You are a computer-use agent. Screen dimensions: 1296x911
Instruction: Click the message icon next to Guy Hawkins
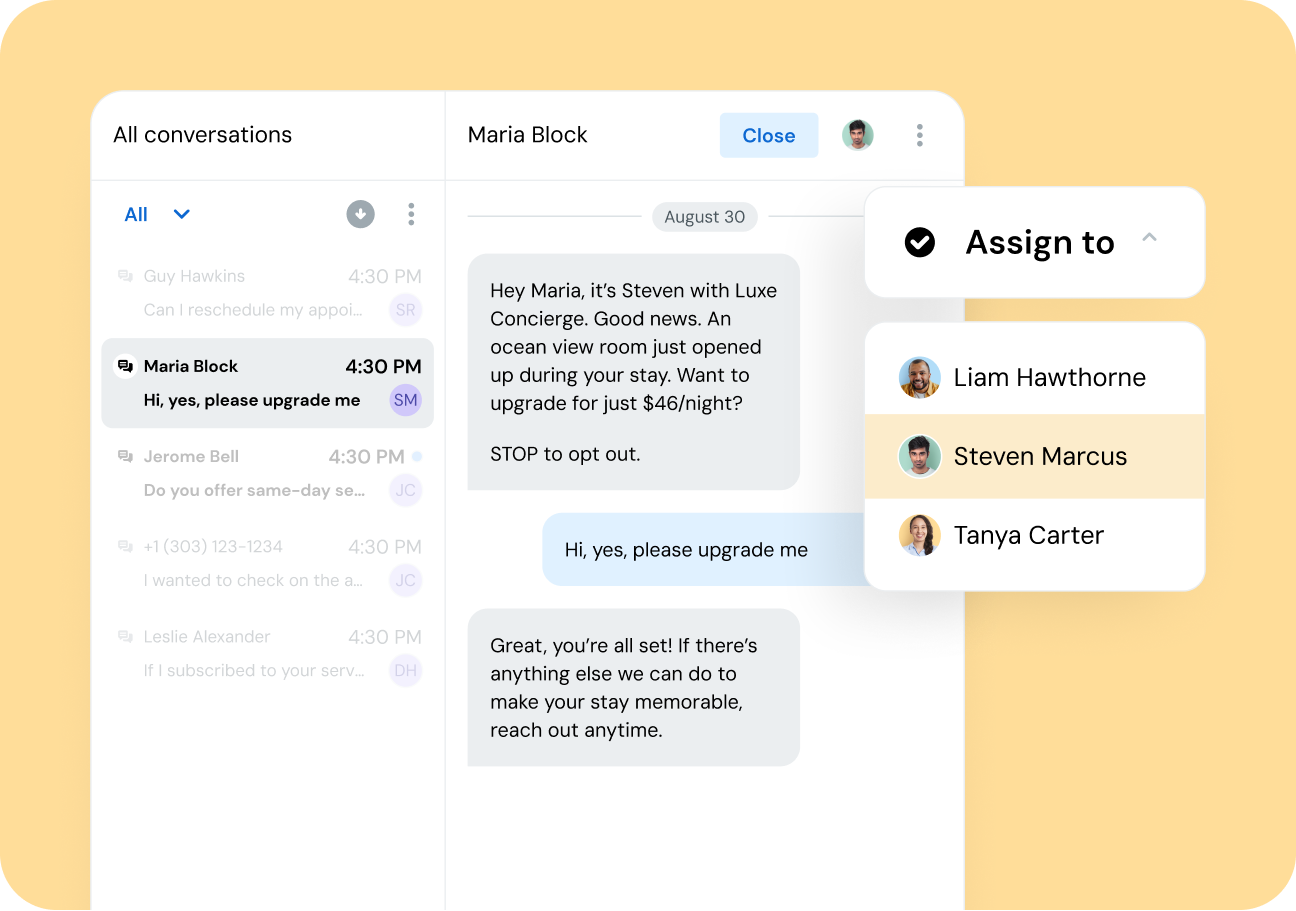pyautogui.click(x=125, y=276)
